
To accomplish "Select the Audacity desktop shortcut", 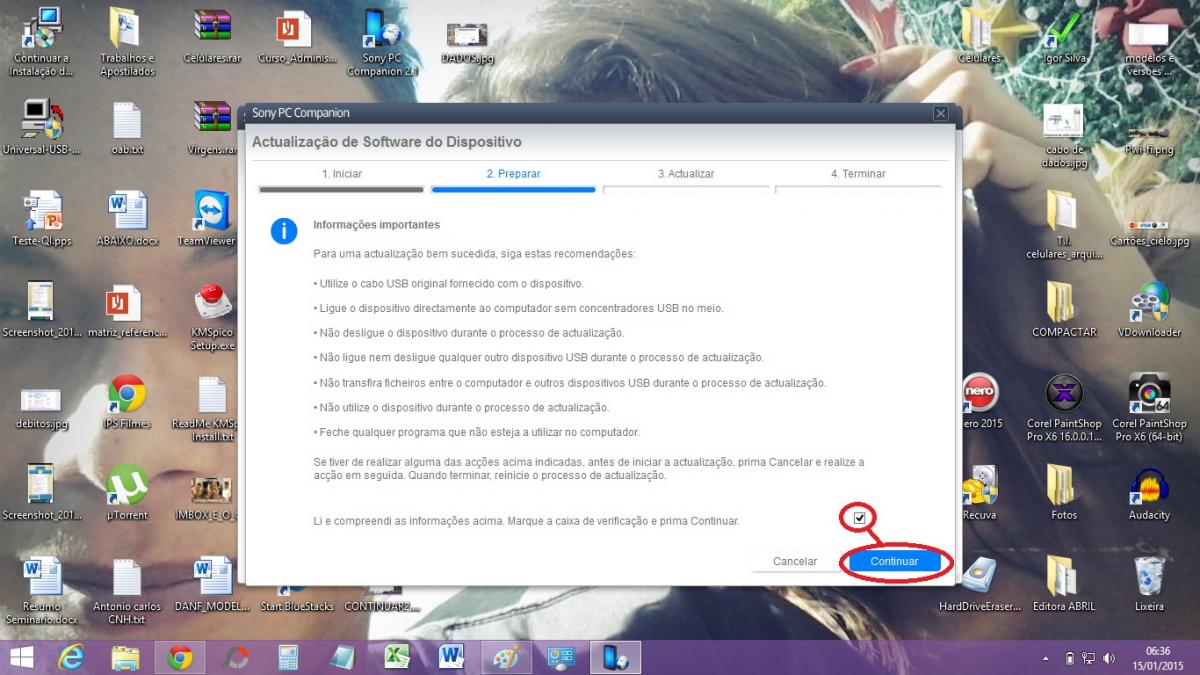I will point(1149,492).
